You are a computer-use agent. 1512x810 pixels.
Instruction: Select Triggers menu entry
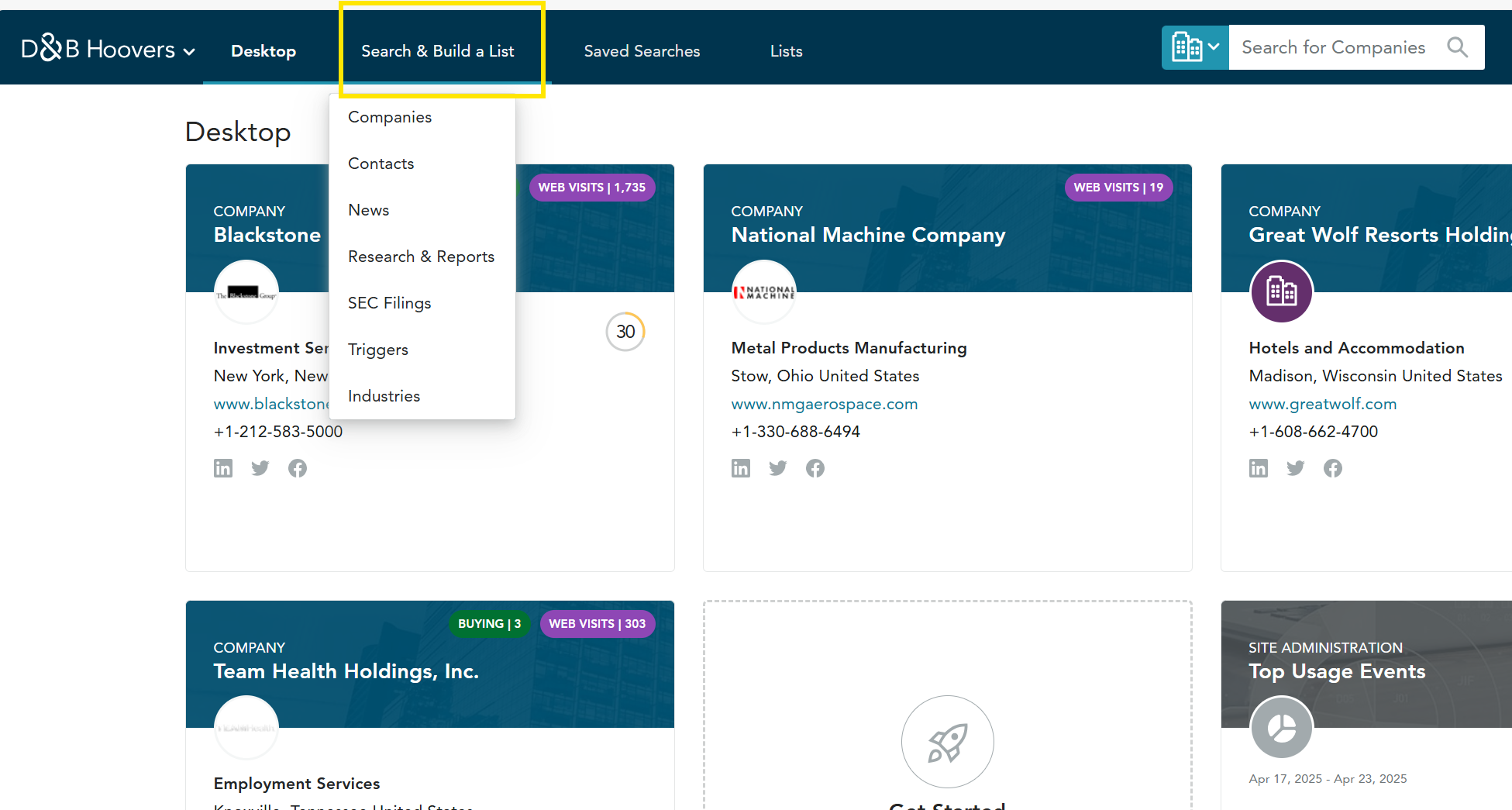[422, 350]
